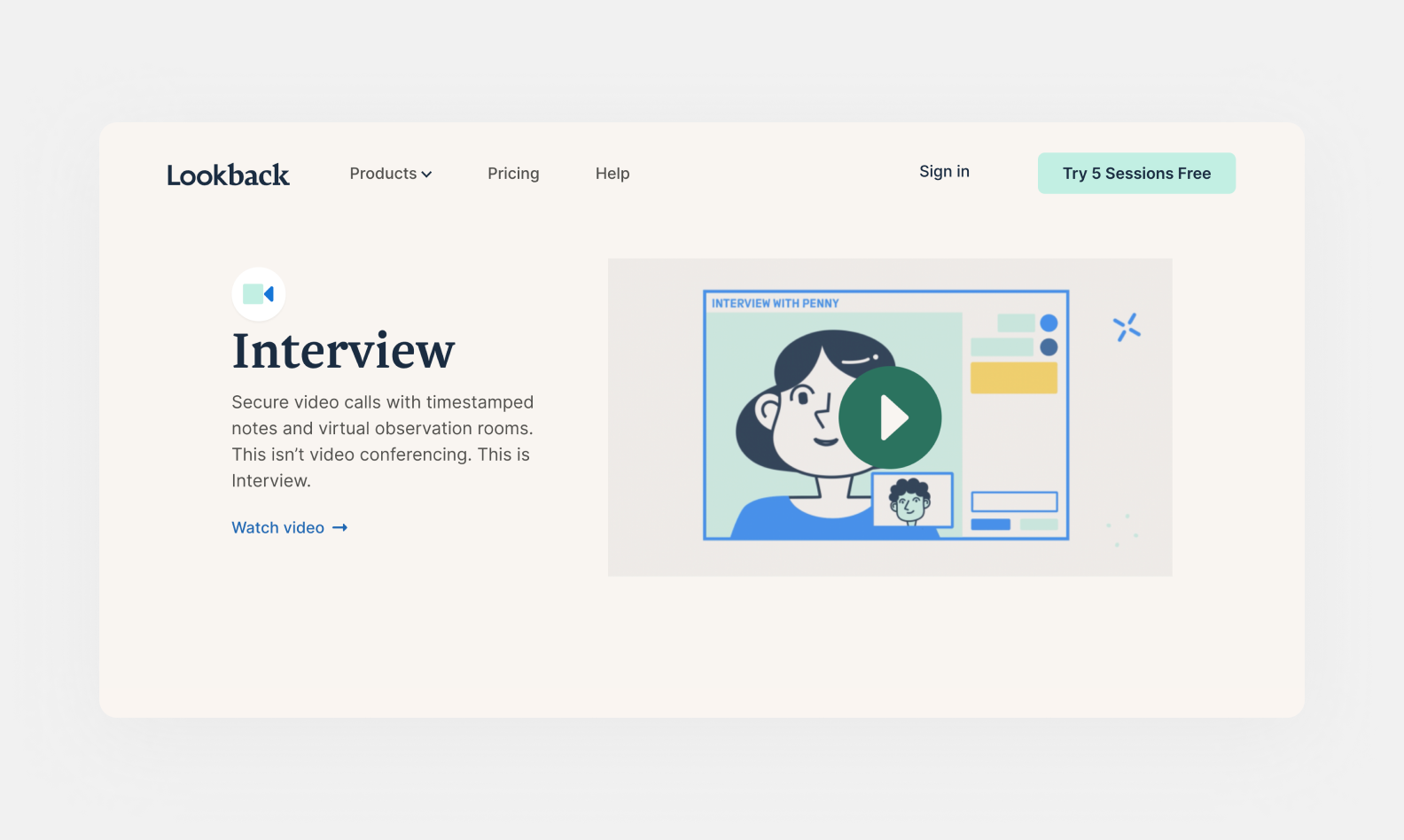This screenshot has height=840, width=1404.
Task: Play the interview video
Action: tap(890, 417)
